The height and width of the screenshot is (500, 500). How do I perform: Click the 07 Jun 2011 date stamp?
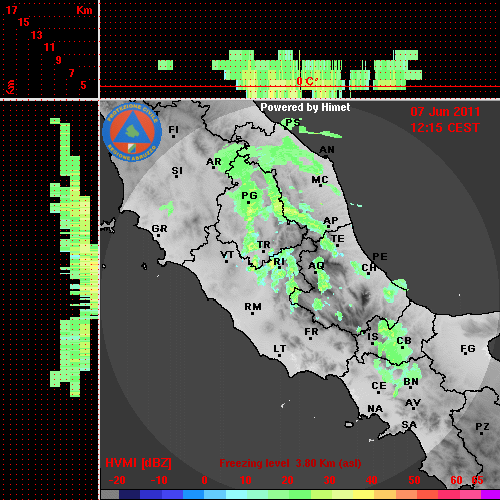click(x=445, y=112)
